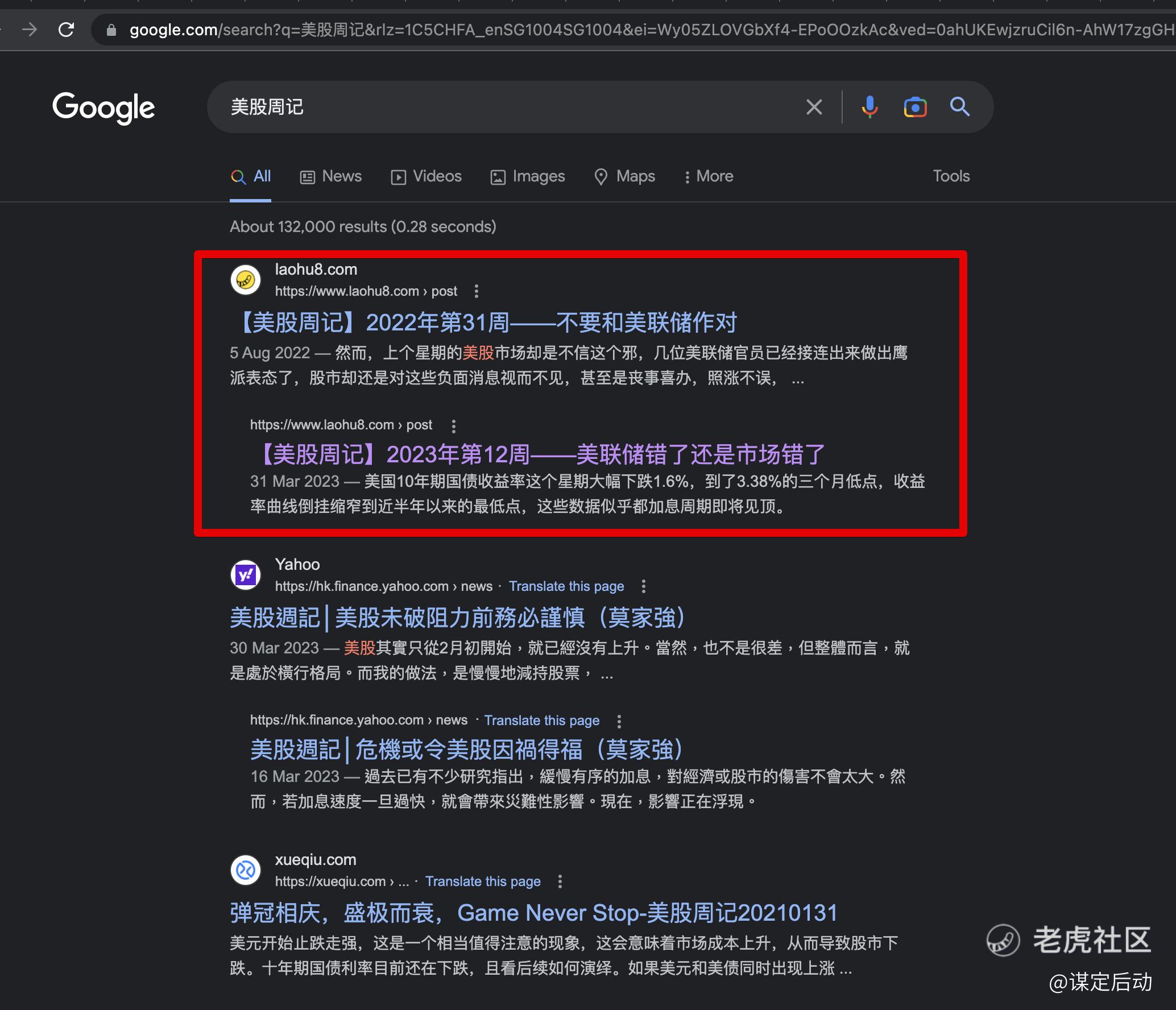The image size is (1176, 1010).
Task: Click the browser forward arrow
Action: (x=30, y=30)
